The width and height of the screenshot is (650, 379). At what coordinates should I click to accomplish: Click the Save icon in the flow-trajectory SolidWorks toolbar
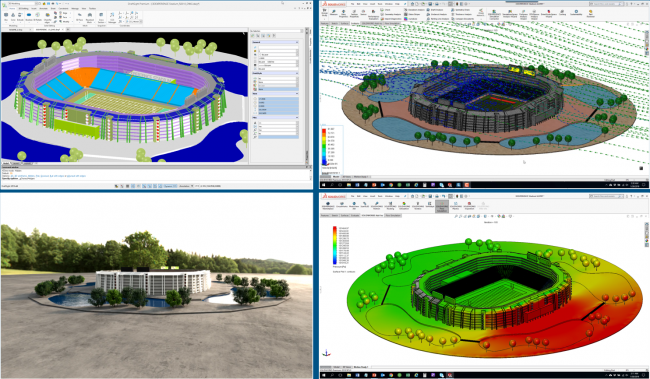(x=430, y=4)
